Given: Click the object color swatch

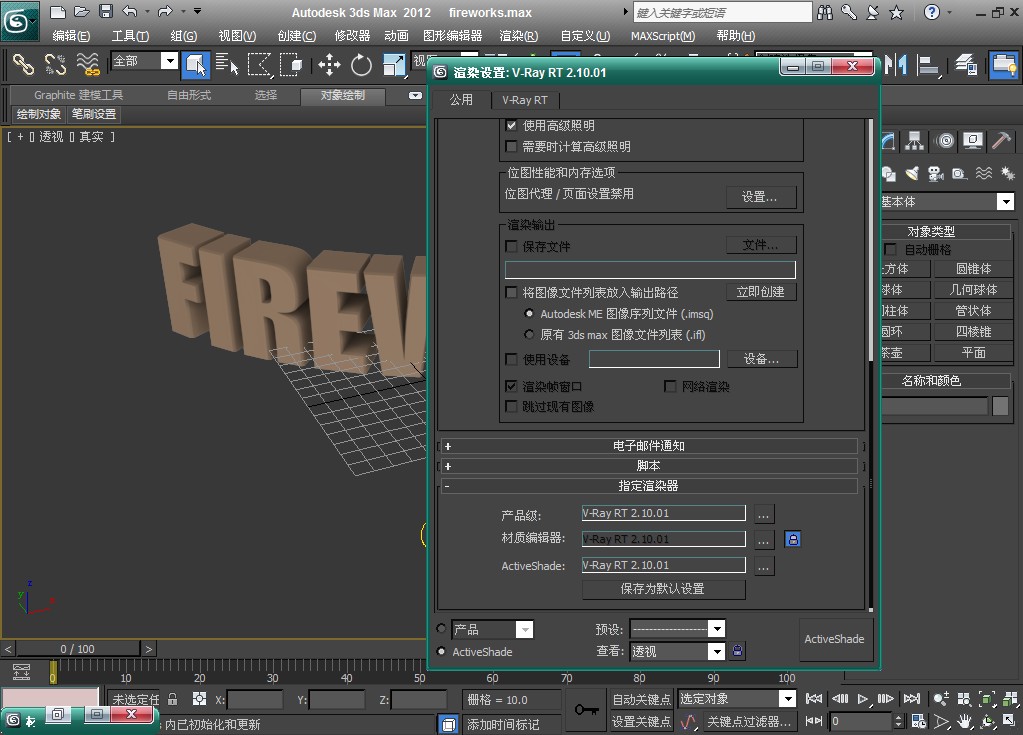Looking at the screenshot, I should 1000,406.
